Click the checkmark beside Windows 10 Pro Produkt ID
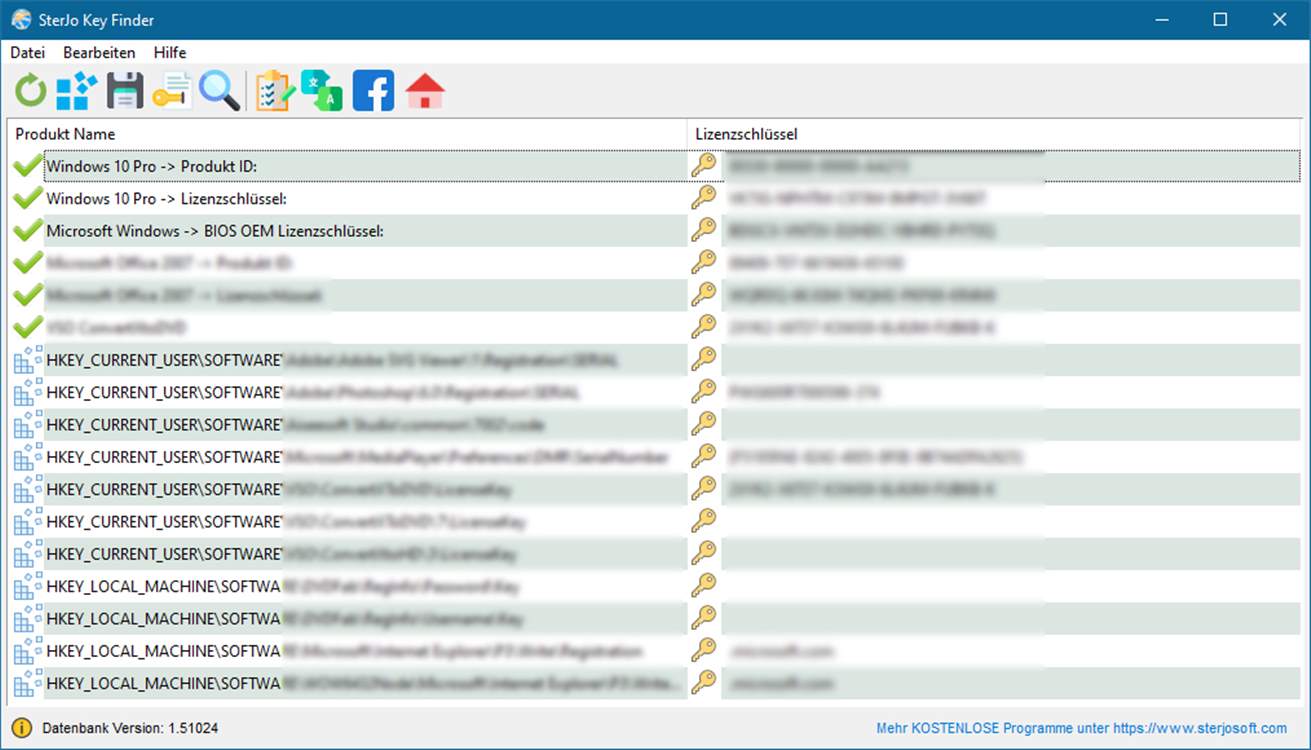The image size is (1311, 750). tap(29, 166)
